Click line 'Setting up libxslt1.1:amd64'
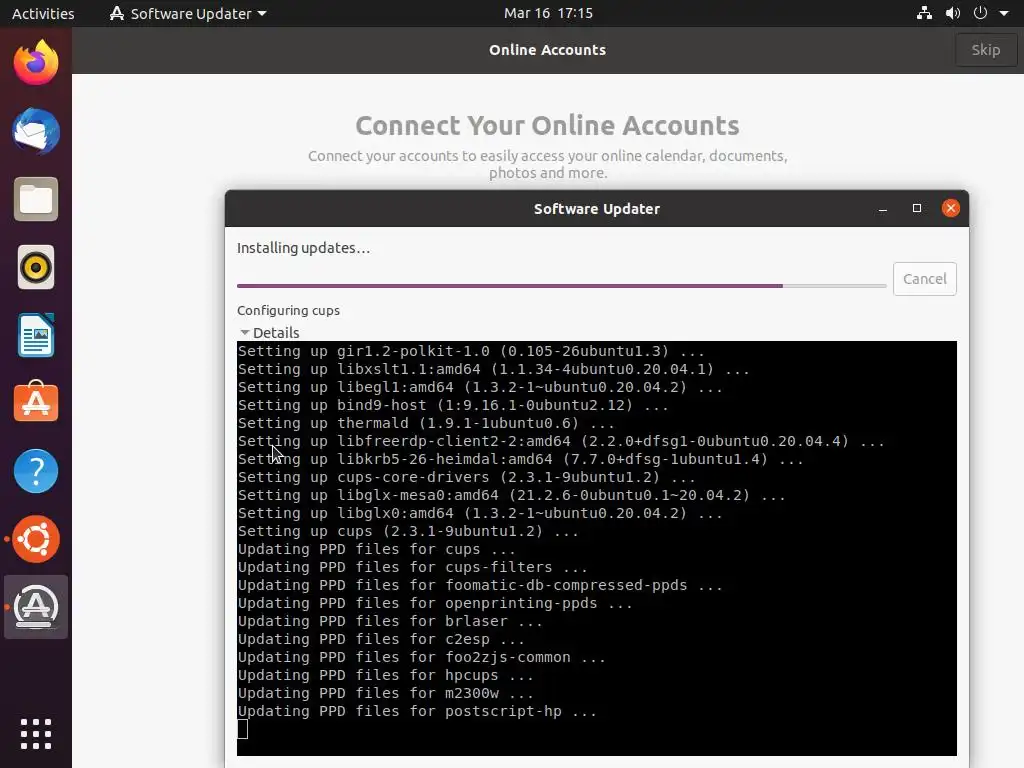 pos(493,369)
